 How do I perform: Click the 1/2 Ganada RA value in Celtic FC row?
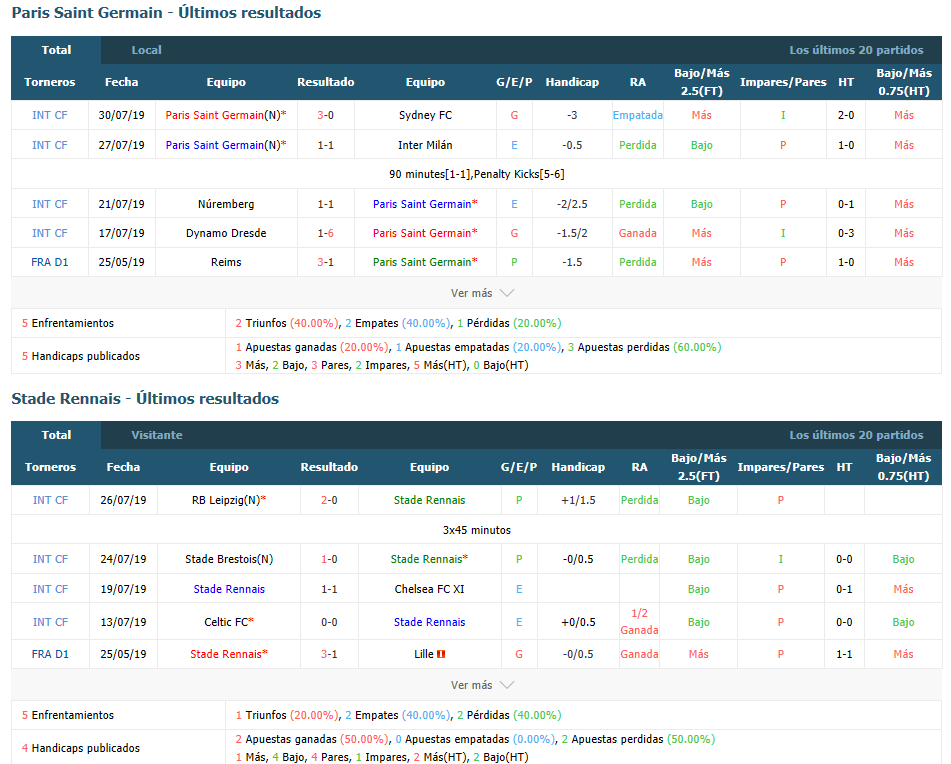[x=639, y=622]
